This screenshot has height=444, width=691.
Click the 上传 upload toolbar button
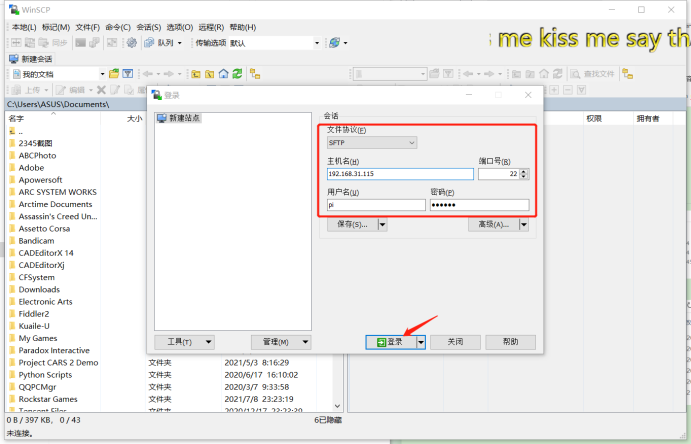27,90
